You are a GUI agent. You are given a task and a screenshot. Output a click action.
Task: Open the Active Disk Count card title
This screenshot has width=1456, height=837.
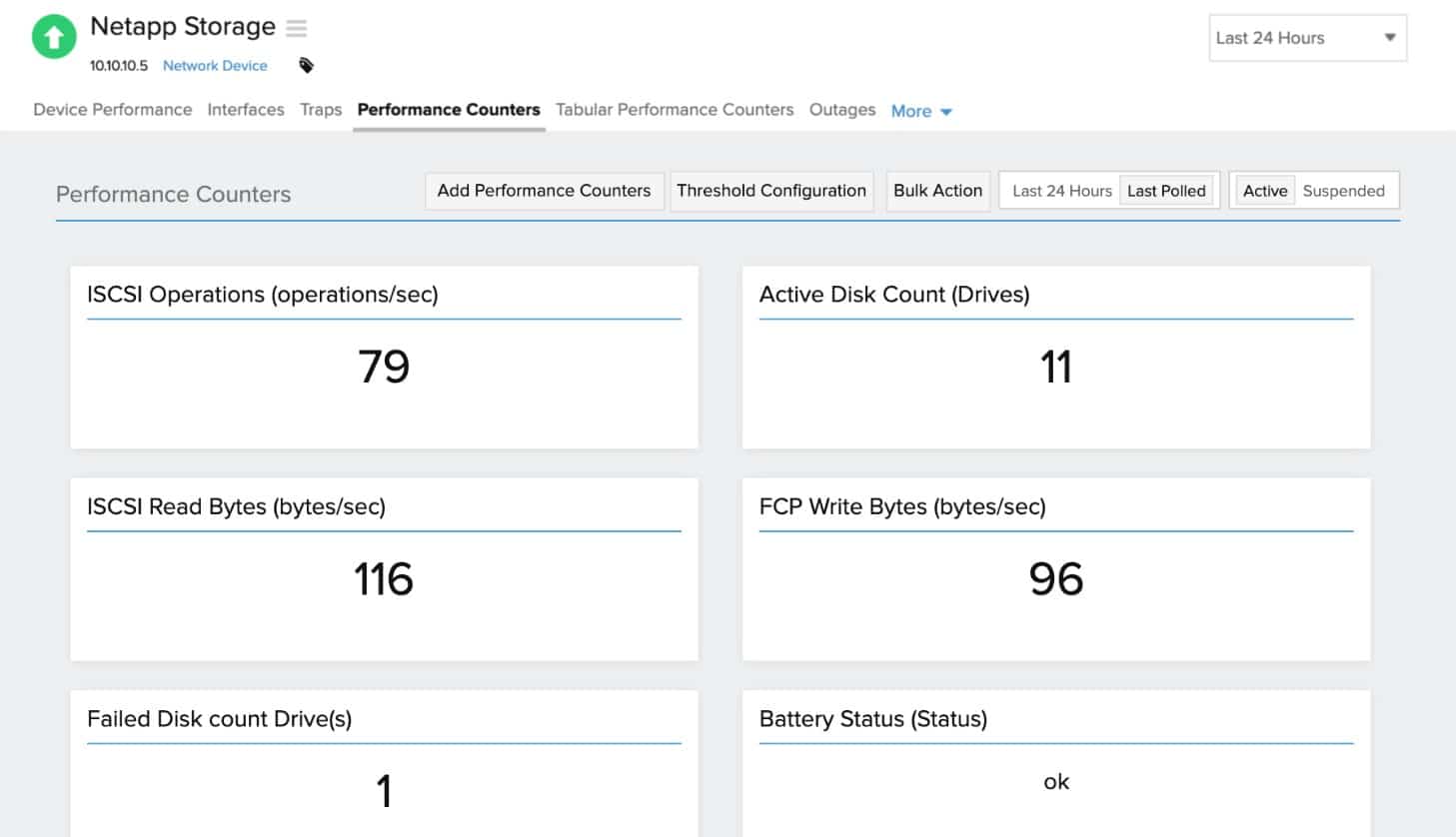[894, 295]
